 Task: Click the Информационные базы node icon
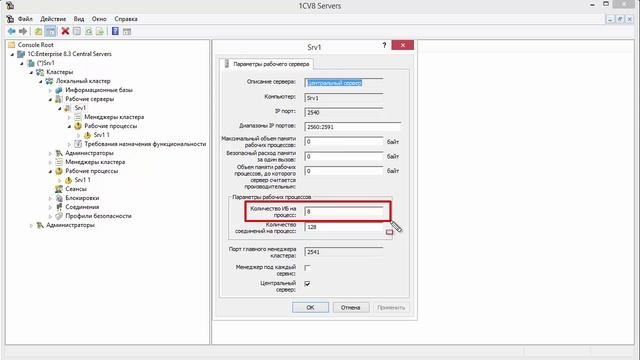59,90
